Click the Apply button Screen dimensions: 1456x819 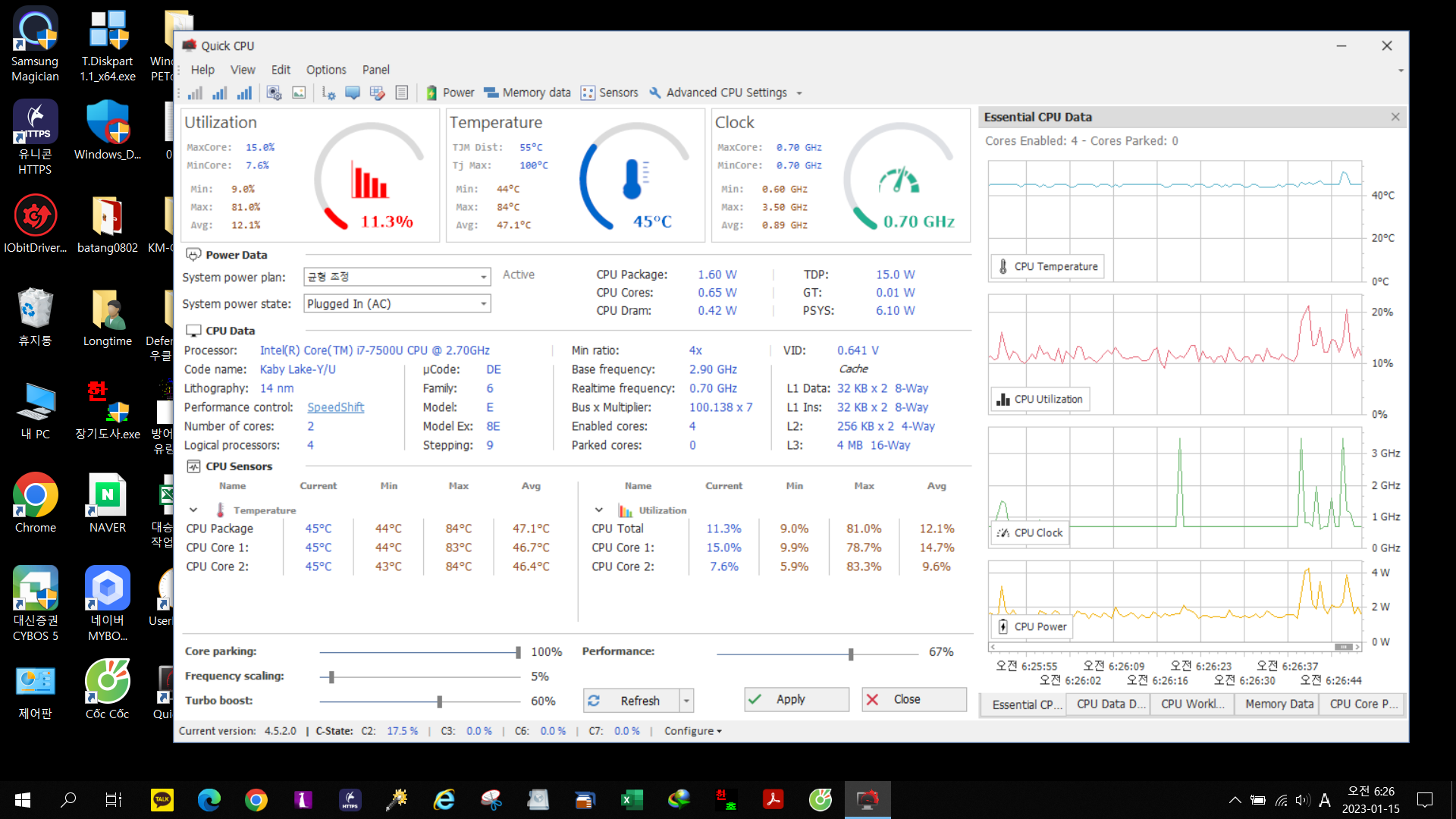[x=796, y=699]
